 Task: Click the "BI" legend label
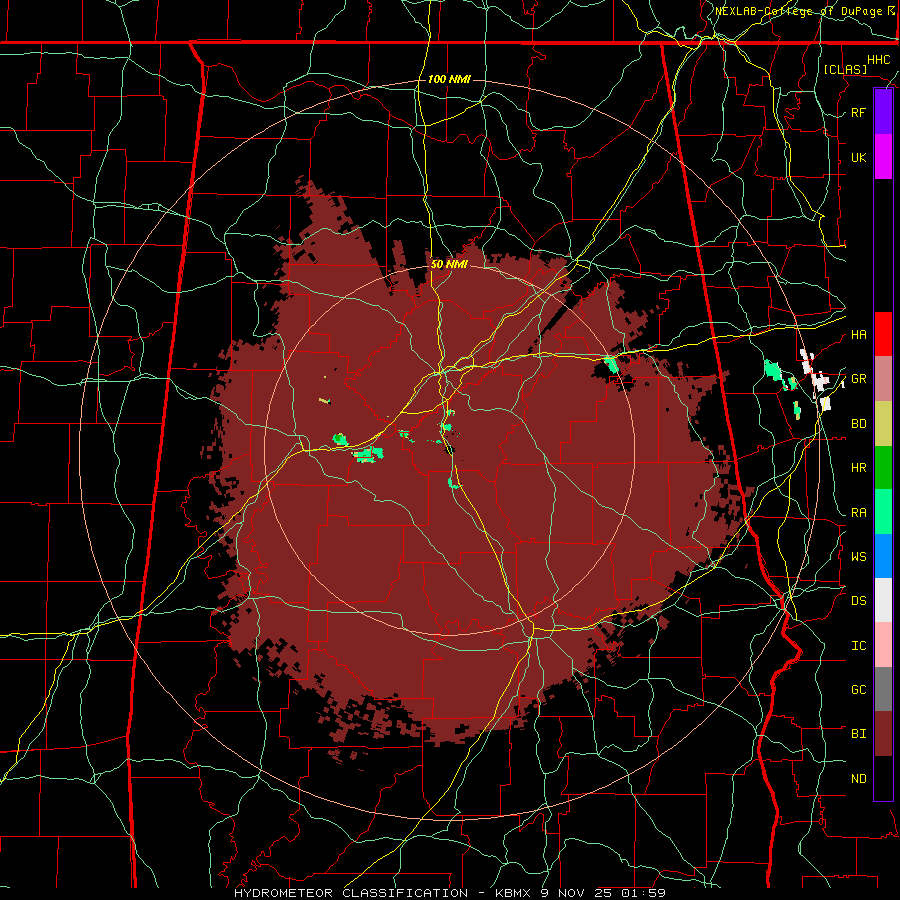pos(858,734)
